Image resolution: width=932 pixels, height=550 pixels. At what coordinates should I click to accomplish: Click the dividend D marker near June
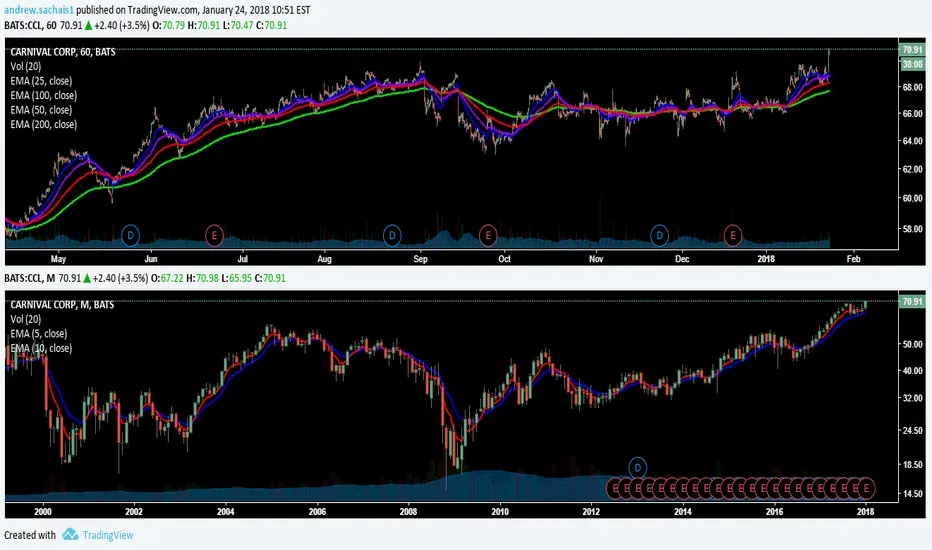pyautogui.click(x=130, y=235)
